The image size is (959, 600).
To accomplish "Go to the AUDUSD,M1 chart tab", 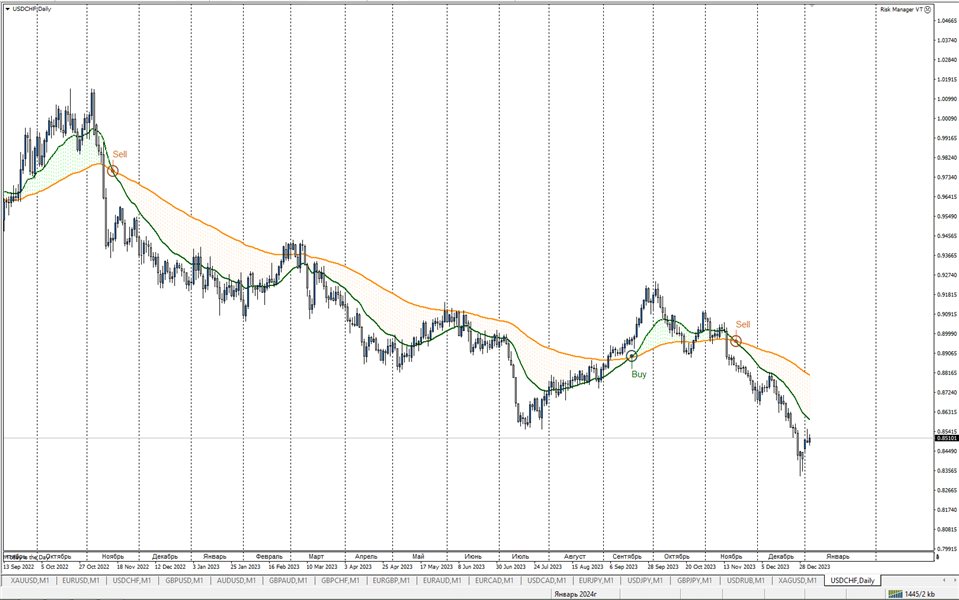I will (x=236, y=580).
